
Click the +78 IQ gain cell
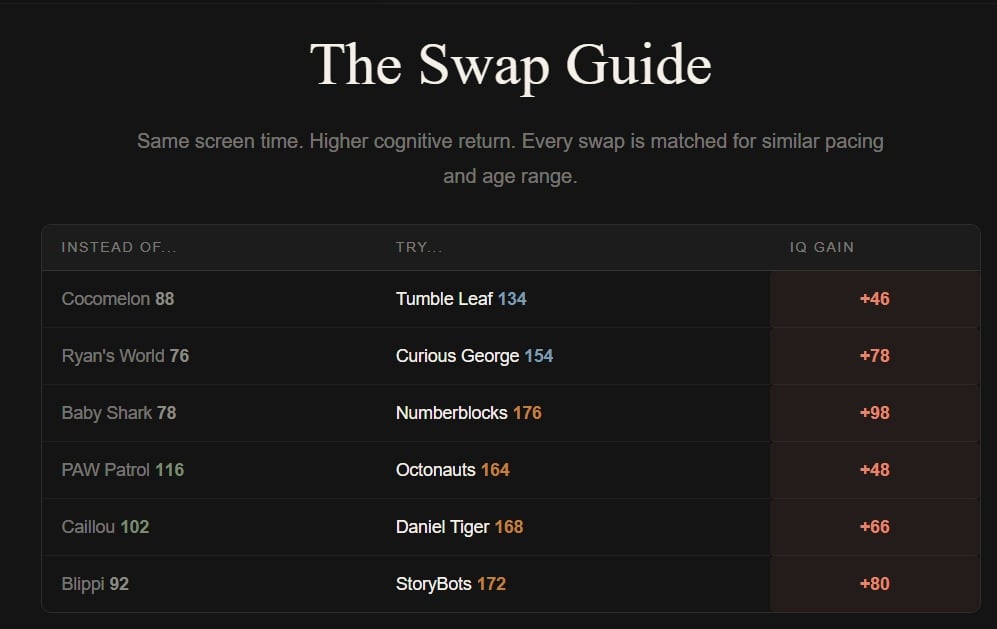pos(874,356)
